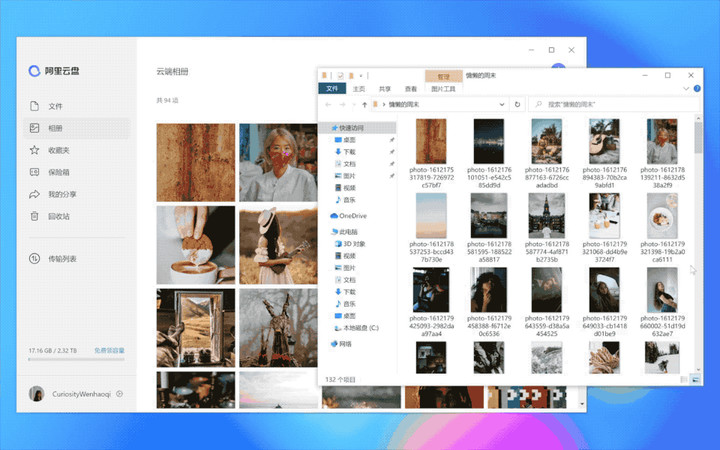Open the mountain window view photo in album
Screen dimensions: 720x450
(x=196, y=327)
